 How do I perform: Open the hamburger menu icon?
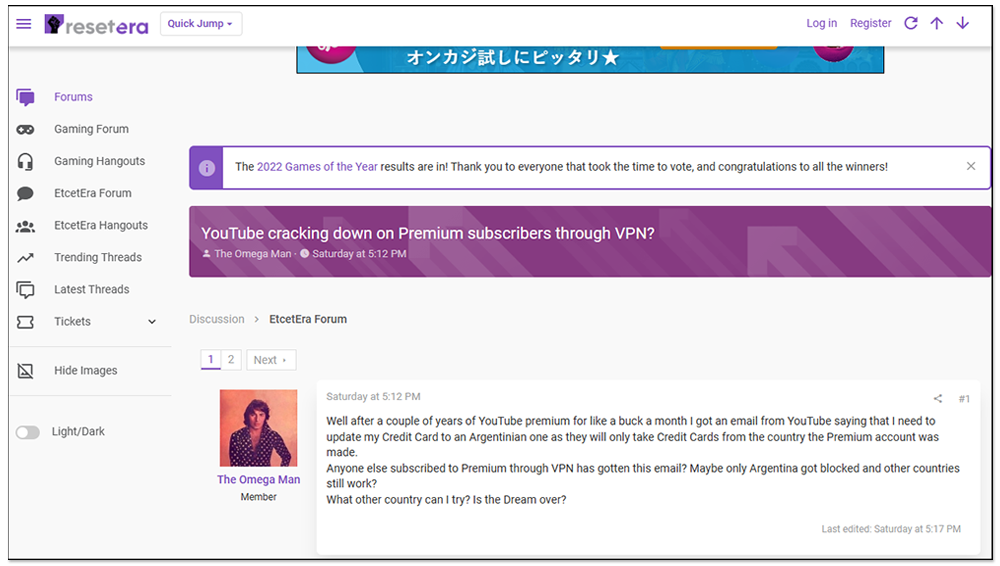click(x=24, y=24)
